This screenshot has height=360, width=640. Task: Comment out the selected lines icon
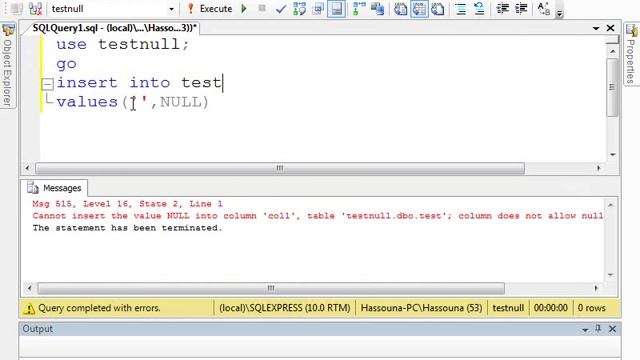pos(461,9)
